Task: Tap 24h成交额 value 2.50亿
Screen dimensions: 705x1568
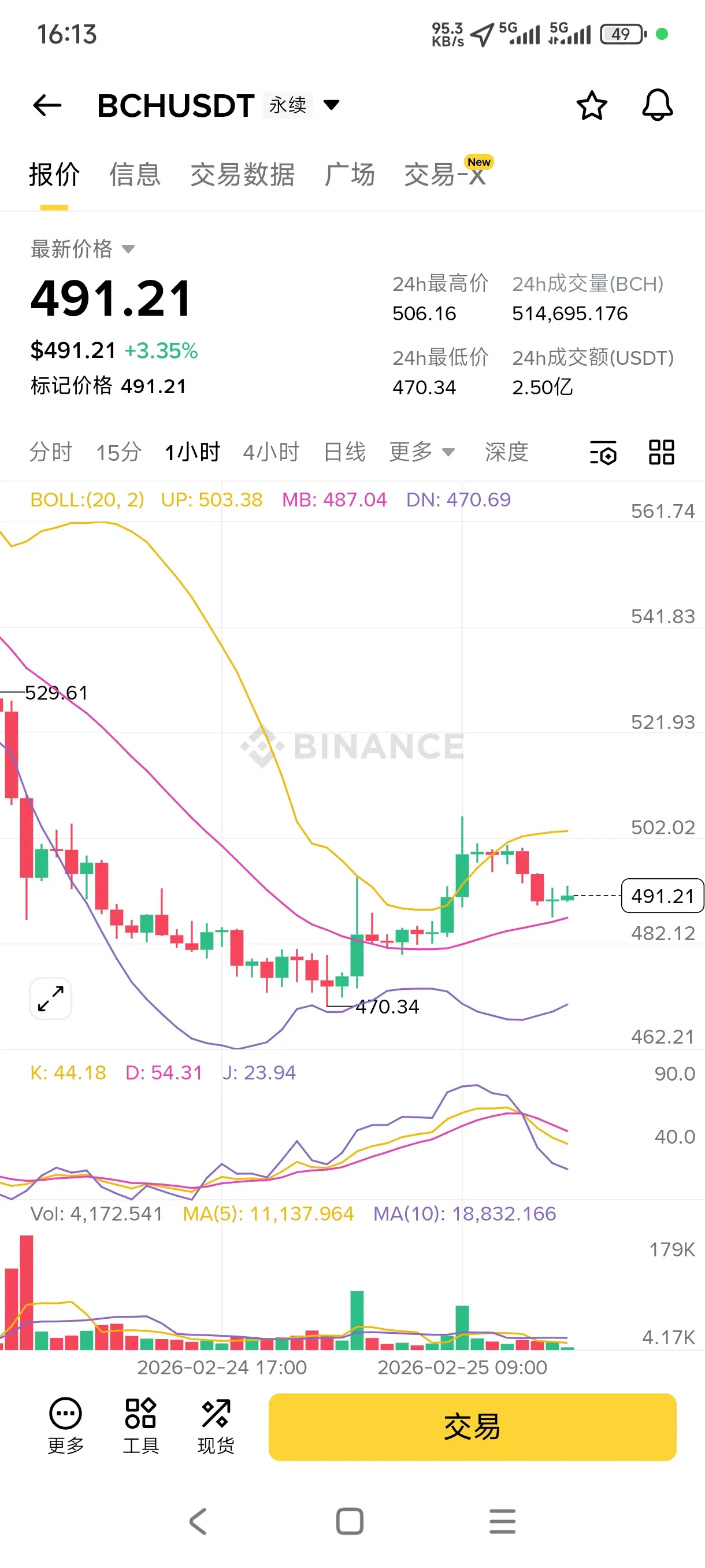Action: [542, 387]
